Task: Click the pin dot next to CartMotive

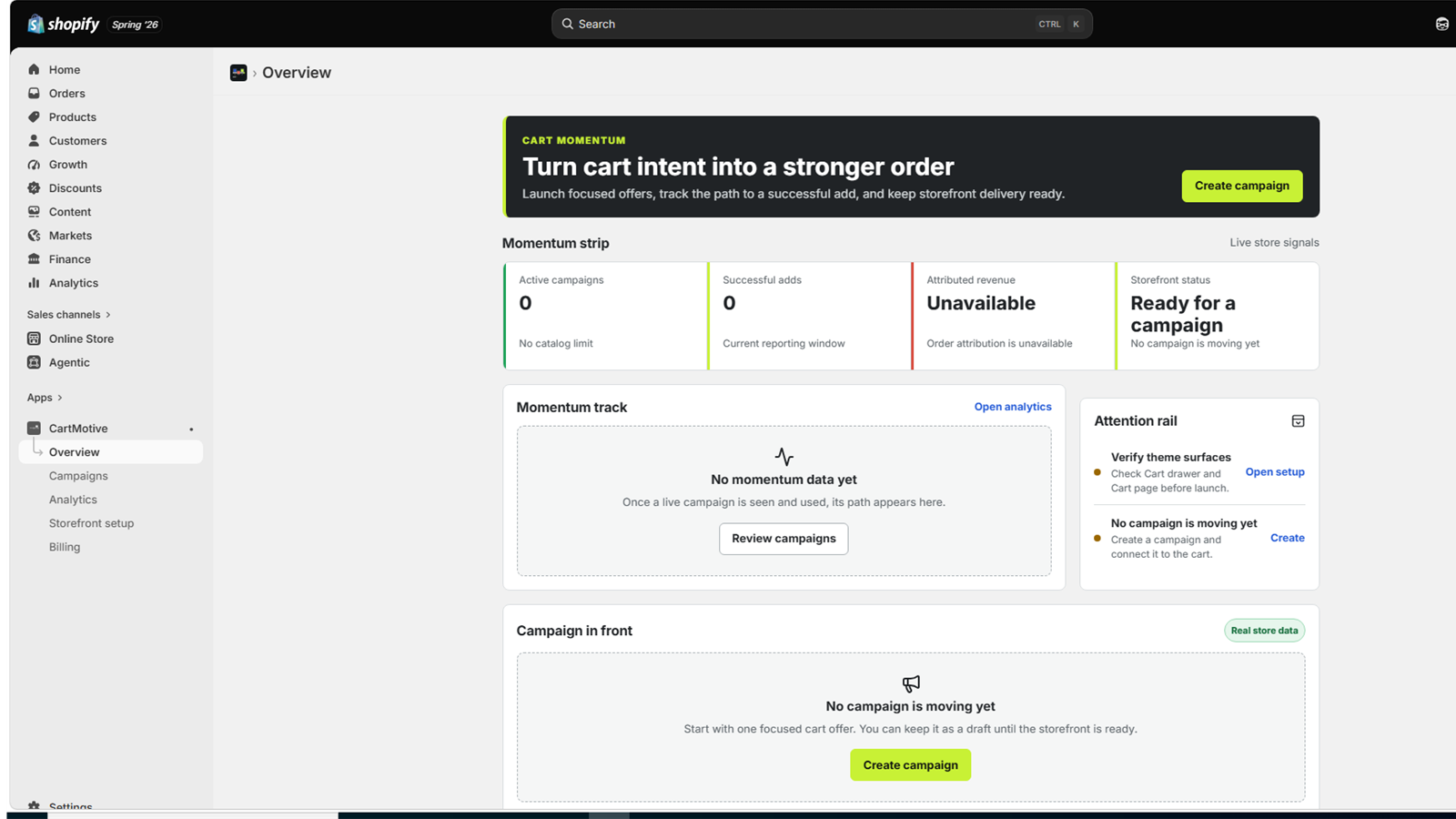Action: 191,429
